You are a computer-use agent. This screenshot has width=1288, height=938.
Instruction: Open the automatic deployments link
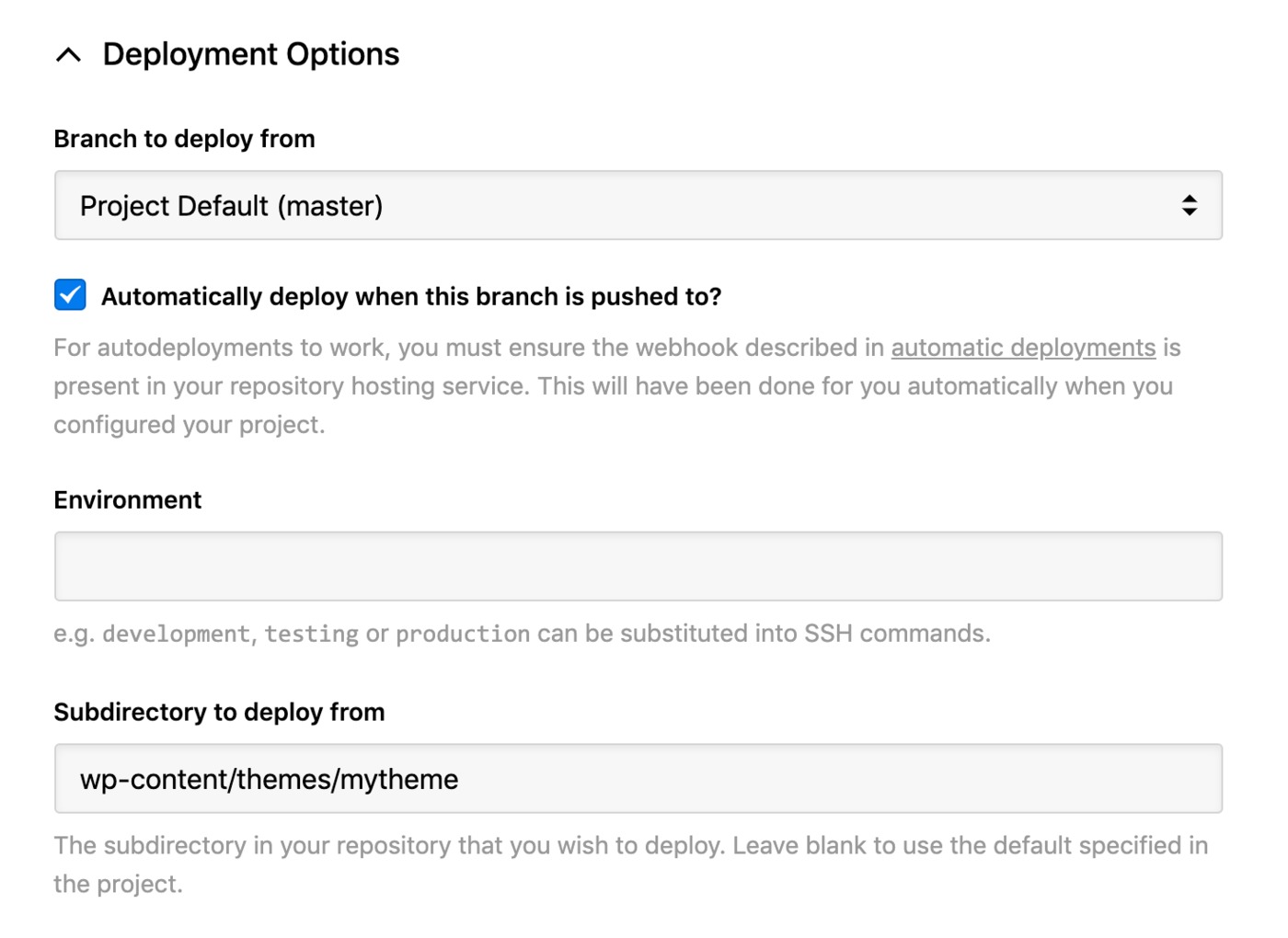1023,348
